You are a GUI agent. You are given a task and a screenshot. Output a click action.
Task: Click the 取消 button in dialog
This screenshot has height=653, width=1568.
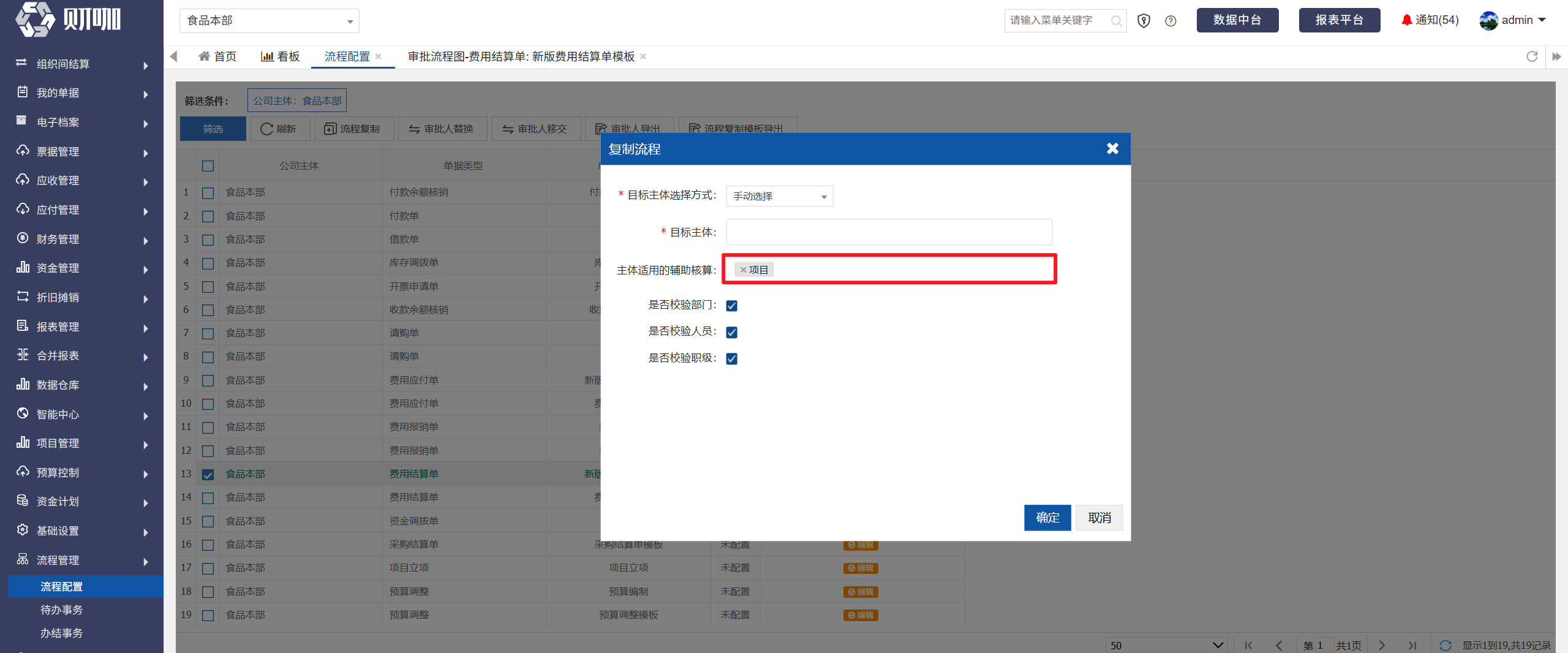[x=1099, y=518]
